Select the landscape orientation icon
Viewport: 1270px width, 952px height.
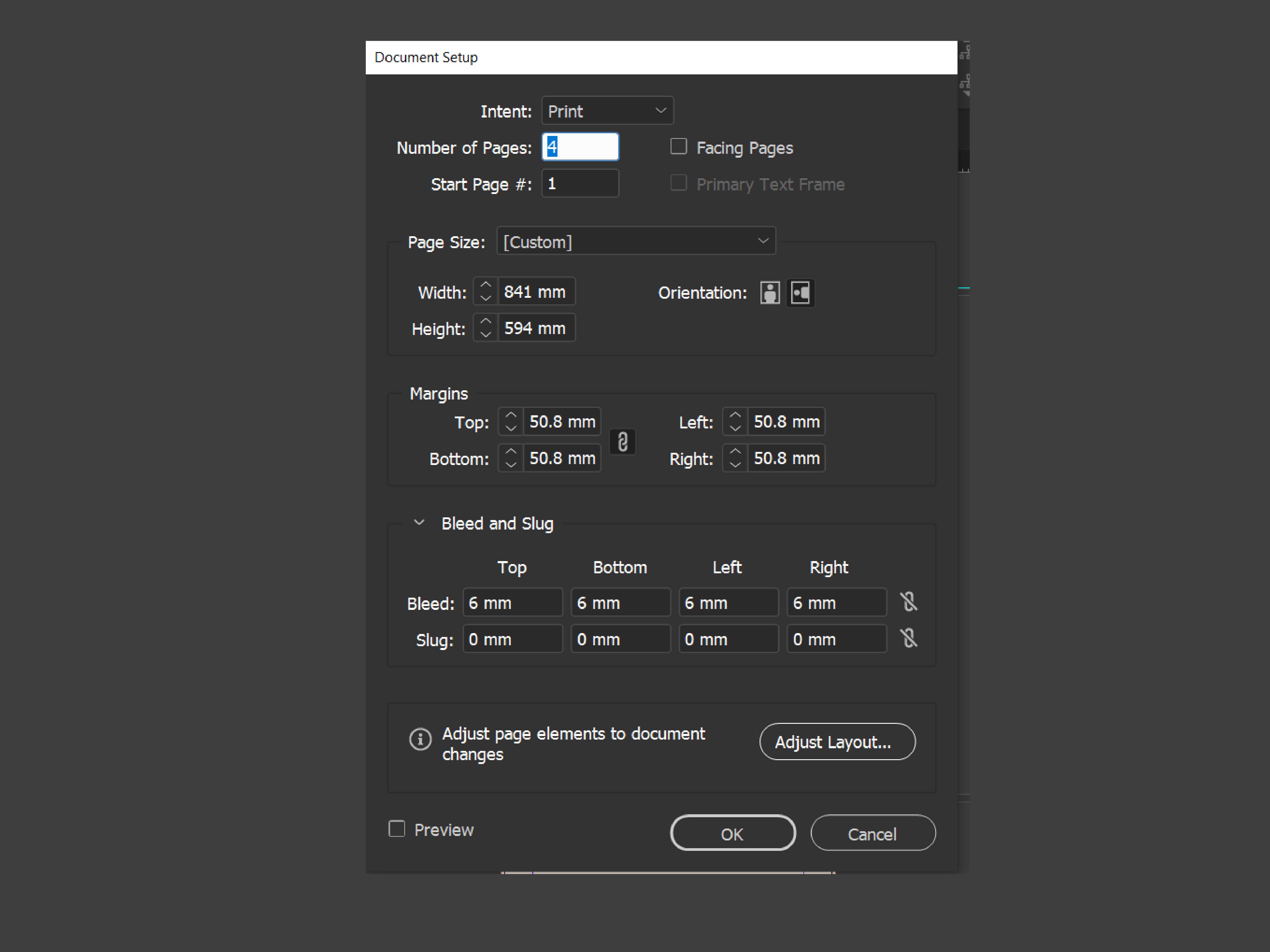(x=800, y=293)
